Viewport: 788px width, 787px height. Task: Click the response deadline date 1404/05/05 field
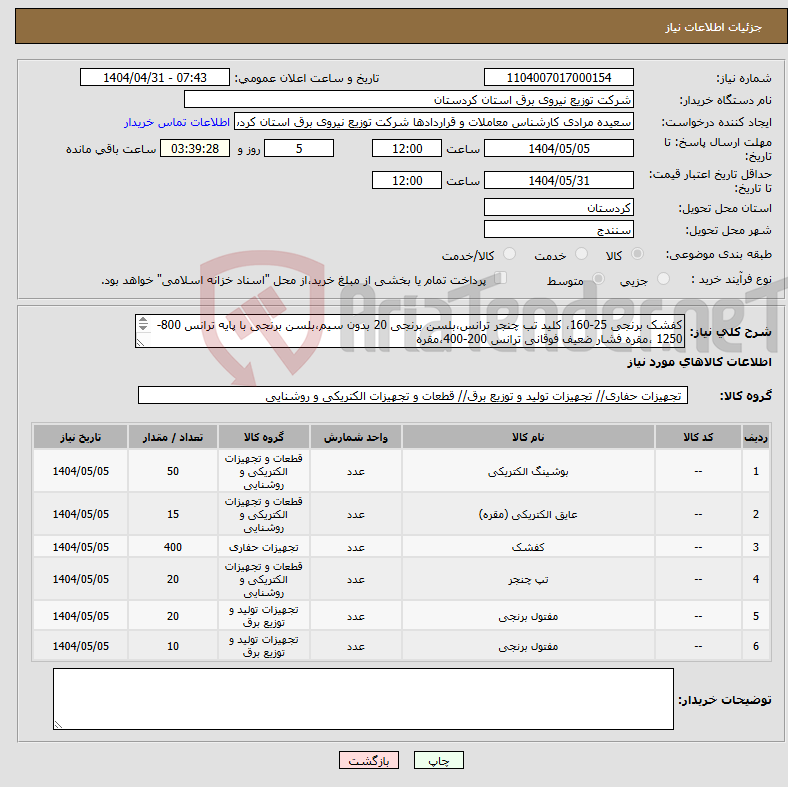point(558,148)
